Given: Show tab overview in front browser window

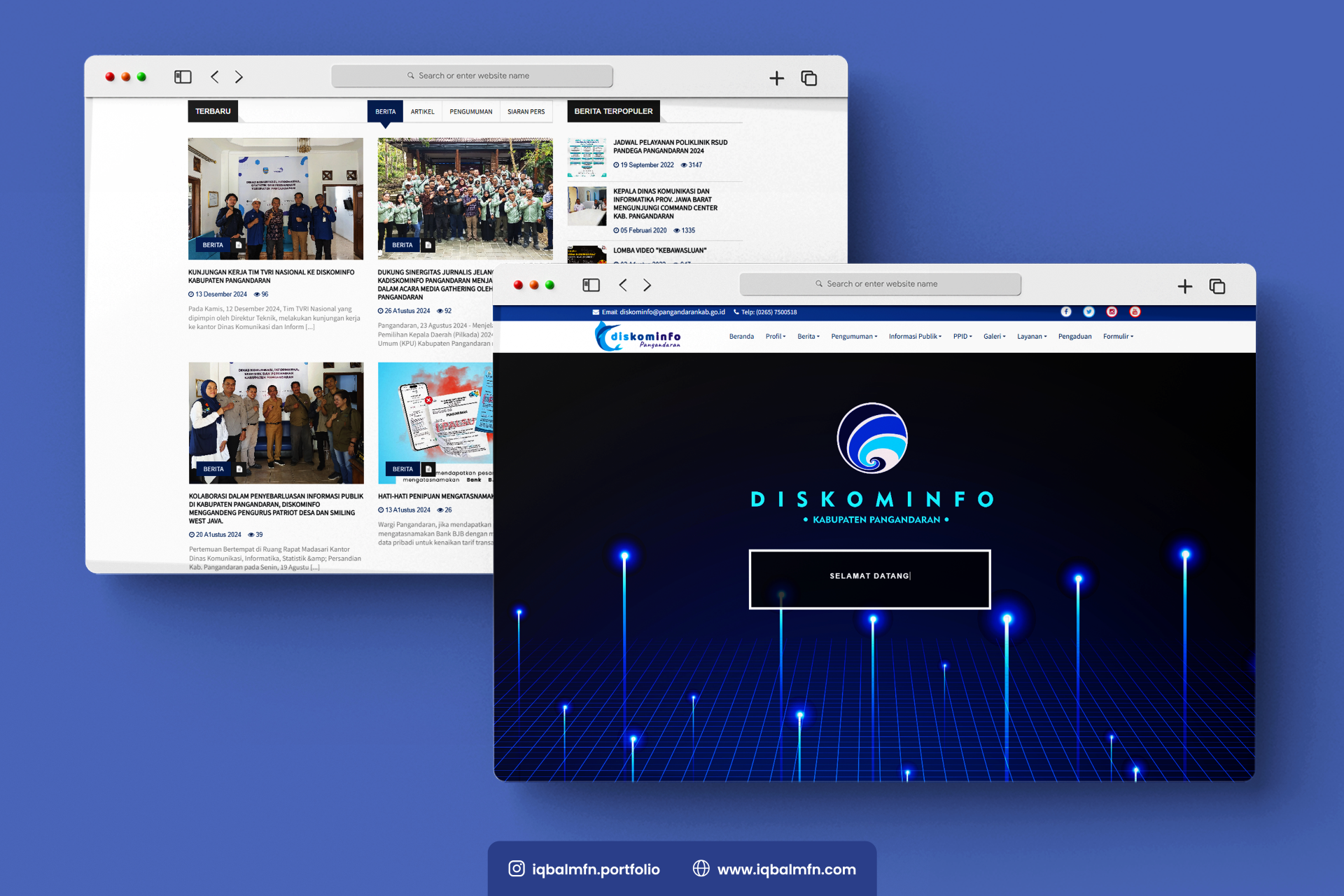Looking at the screenshot, I should 1217,286.
